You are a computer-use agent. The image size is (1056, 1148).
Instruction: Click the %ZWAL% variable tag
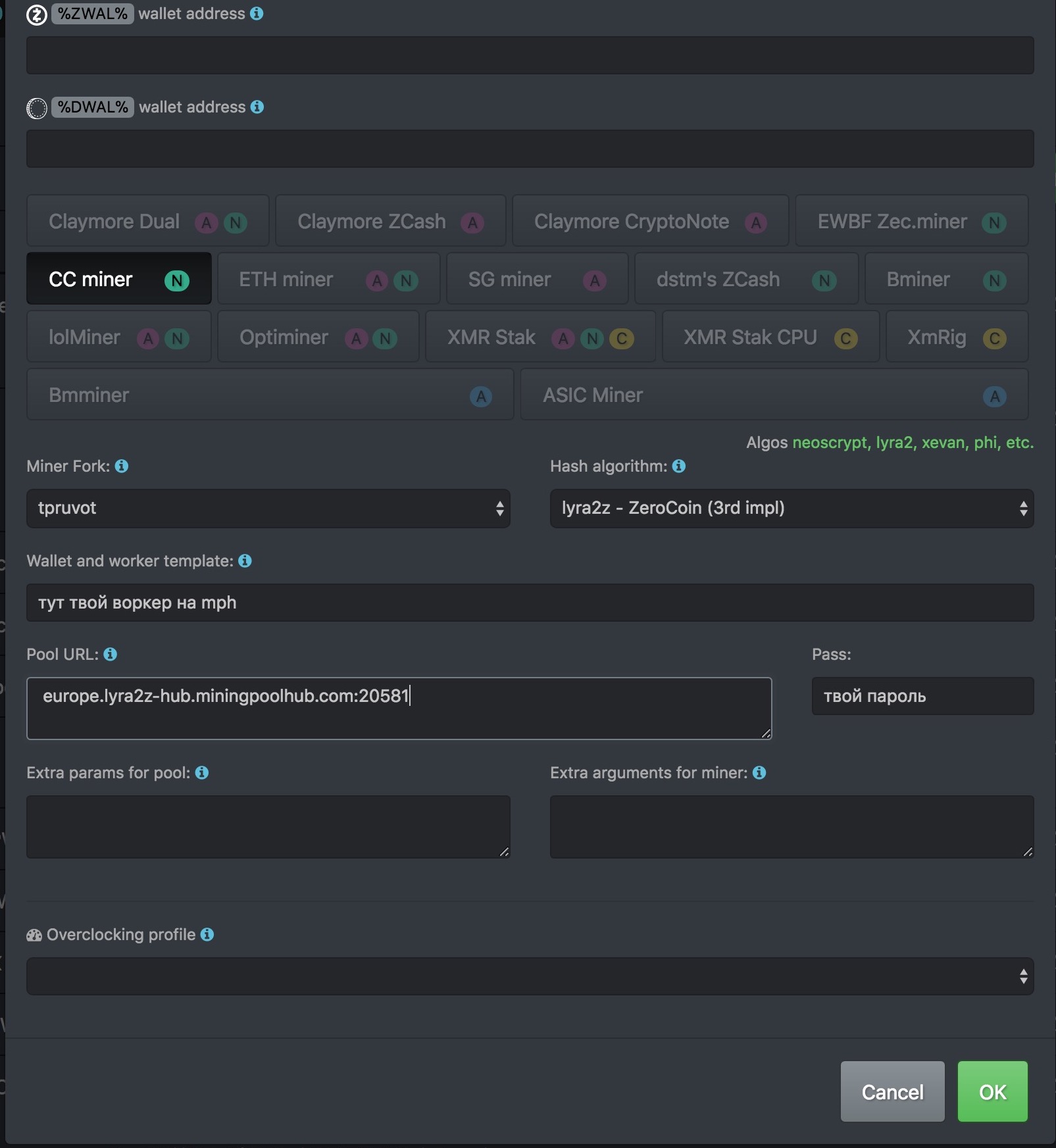click(93, 14)
